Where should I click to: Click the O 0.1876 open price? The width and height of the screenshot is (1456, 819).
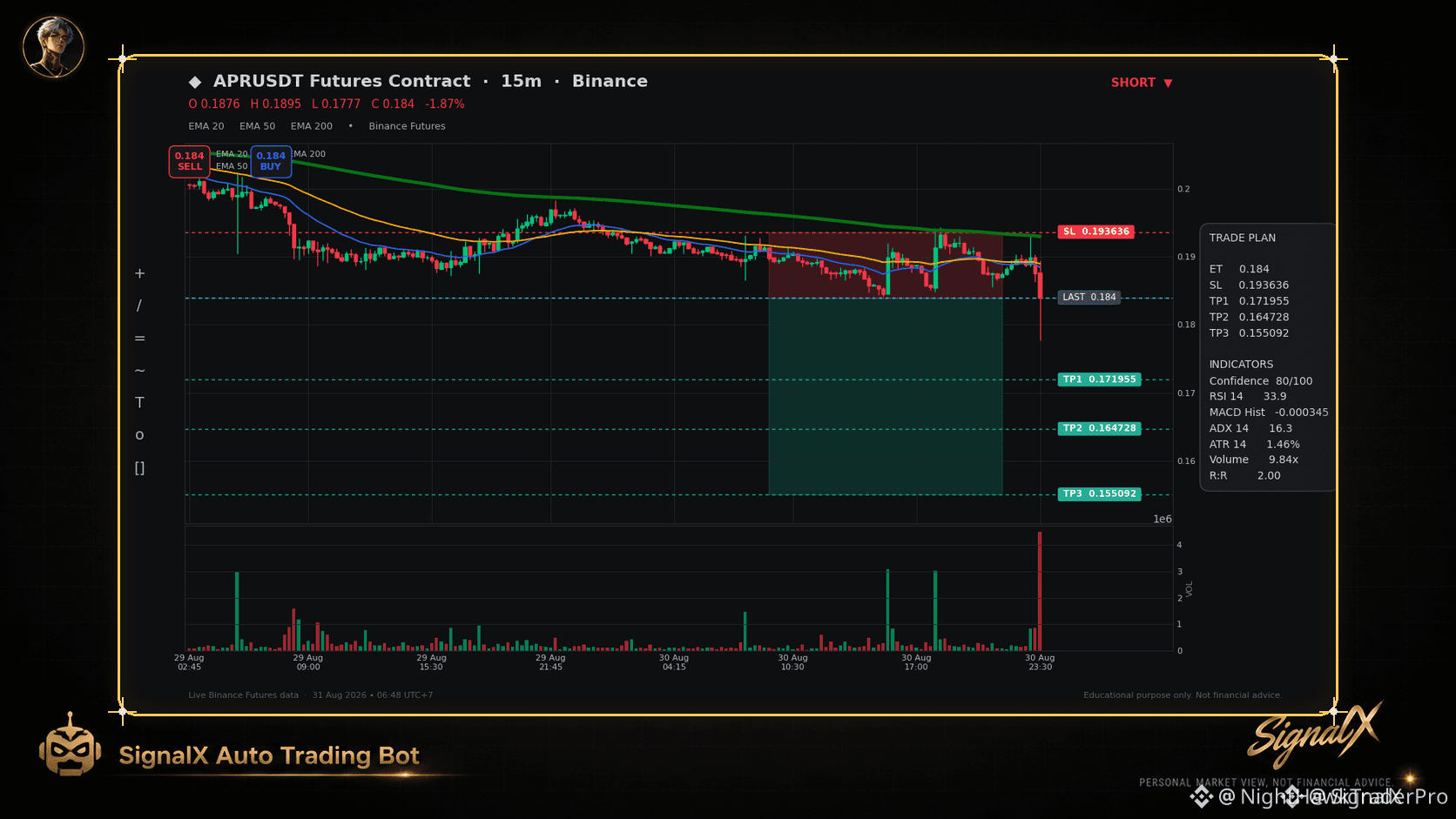click(214, 104)
